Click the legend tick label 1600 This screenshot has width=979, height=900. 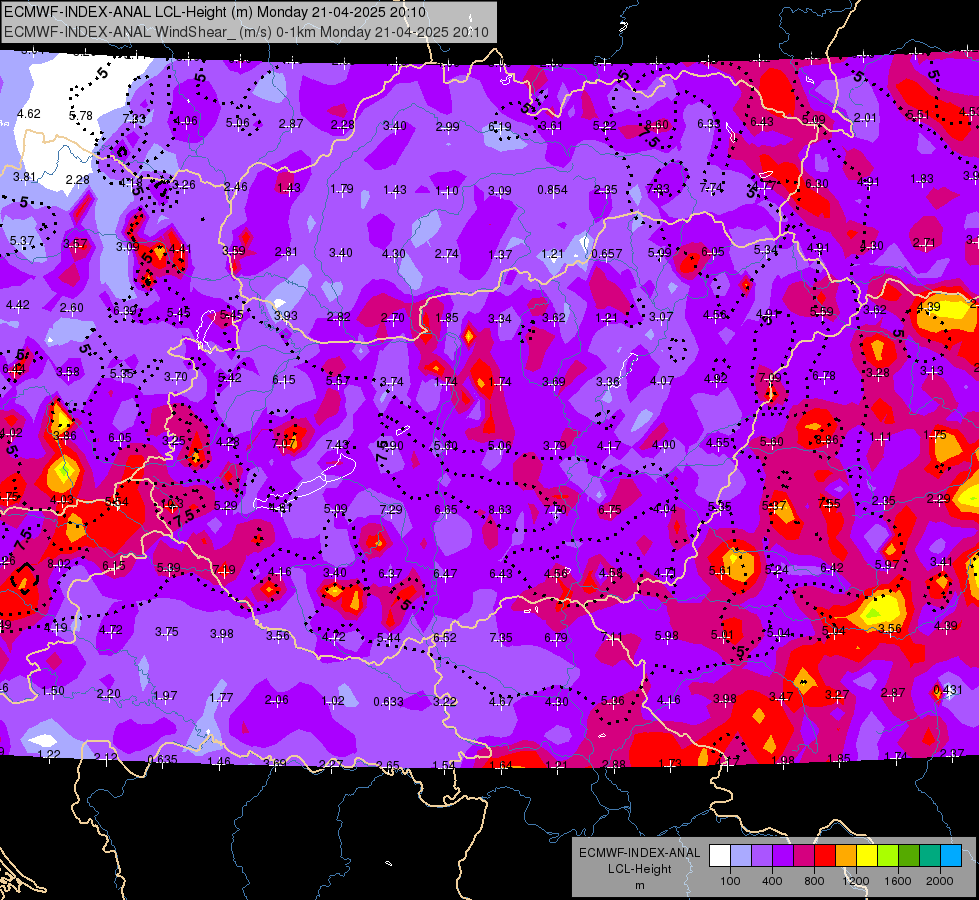click(x=898, y=881)
